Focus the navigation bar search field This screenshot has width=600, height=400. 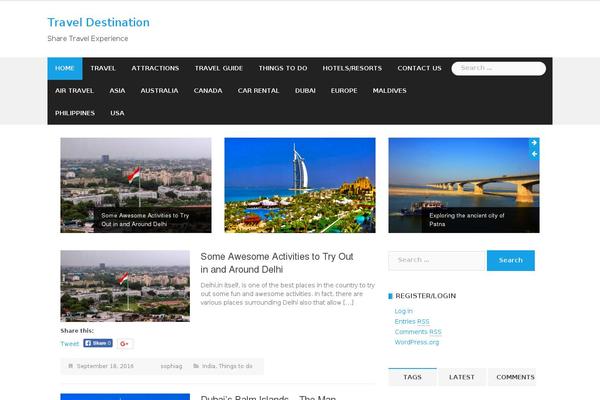498,68
